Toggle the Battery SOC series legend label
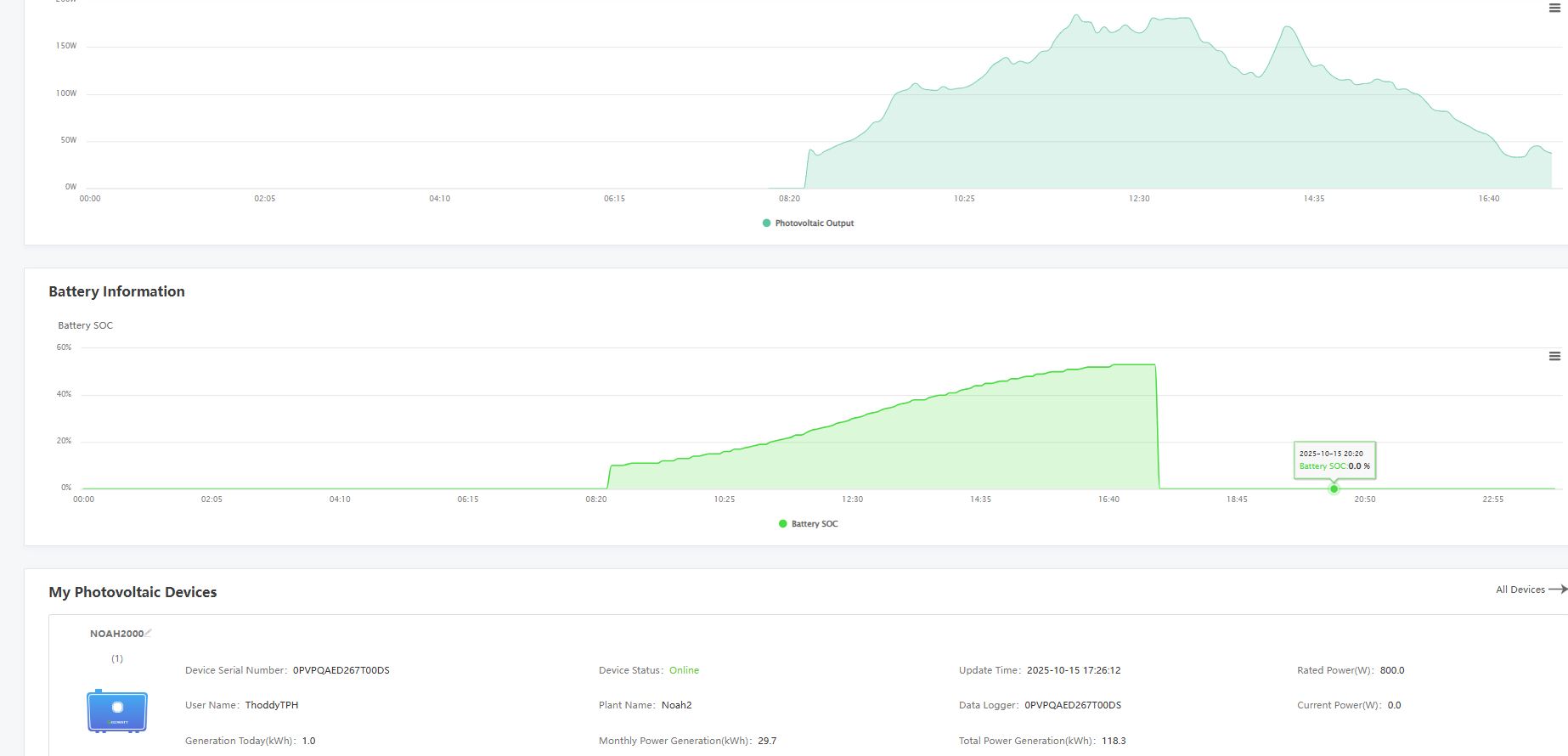 [x=814, y=524]
